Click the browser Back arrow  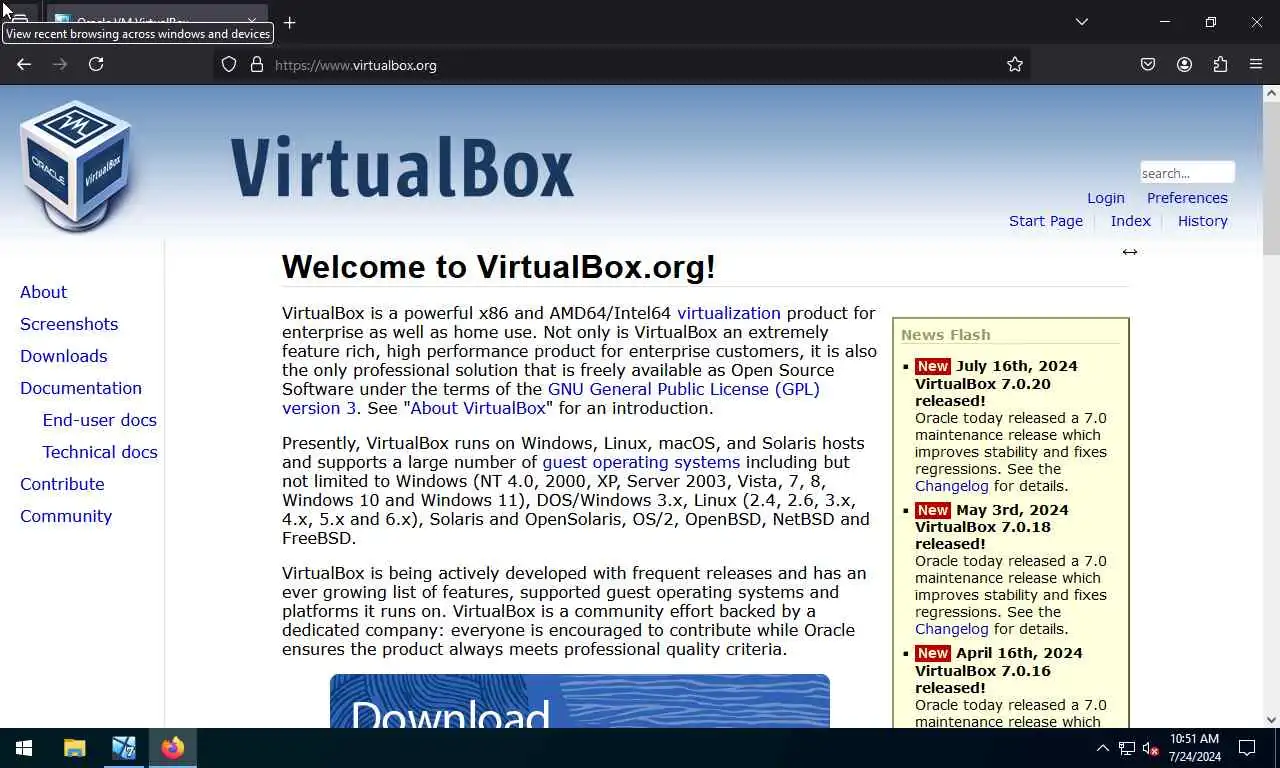point(24,64)
